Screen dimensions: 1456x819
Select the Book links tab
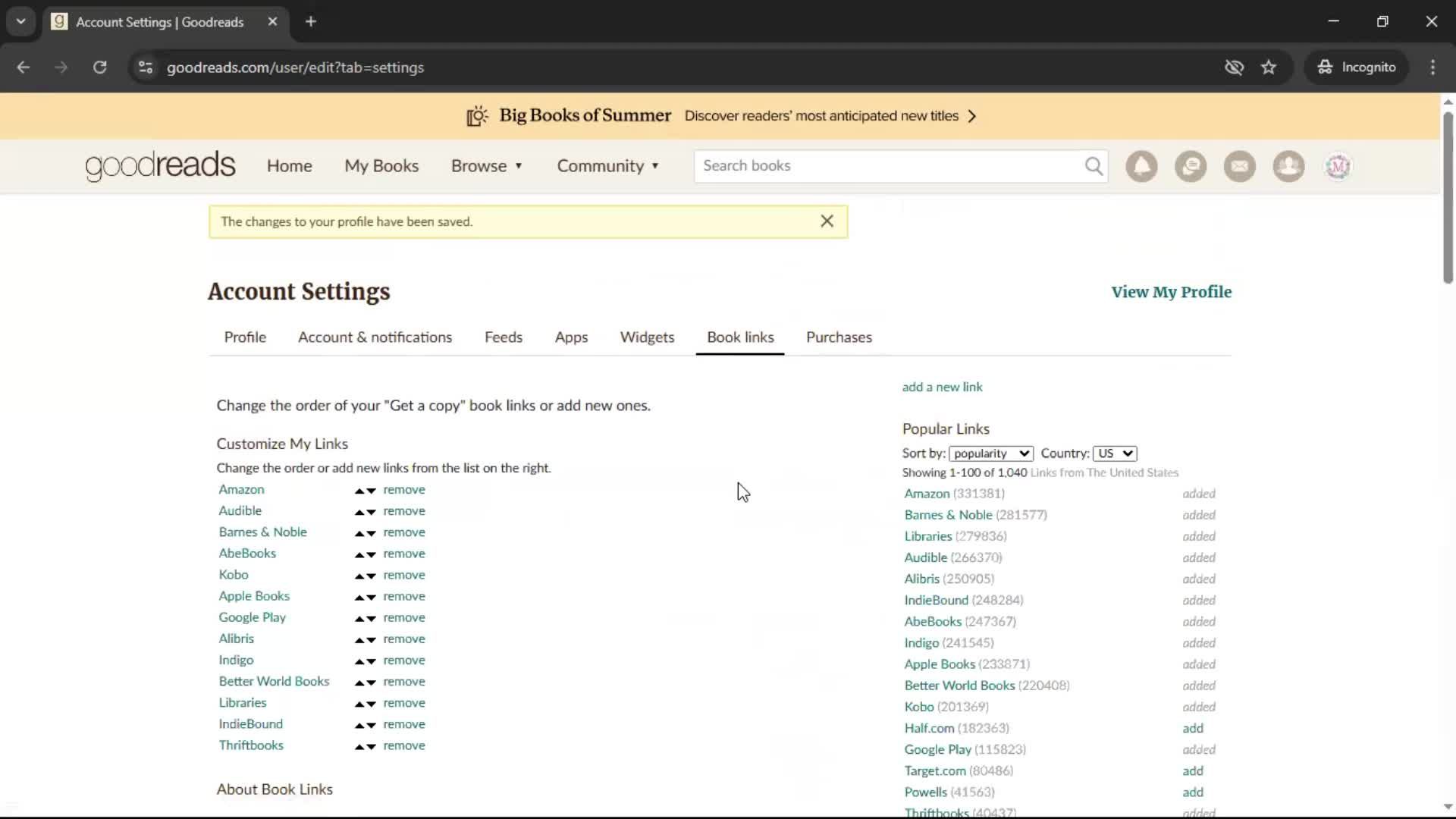pos(740,337)
